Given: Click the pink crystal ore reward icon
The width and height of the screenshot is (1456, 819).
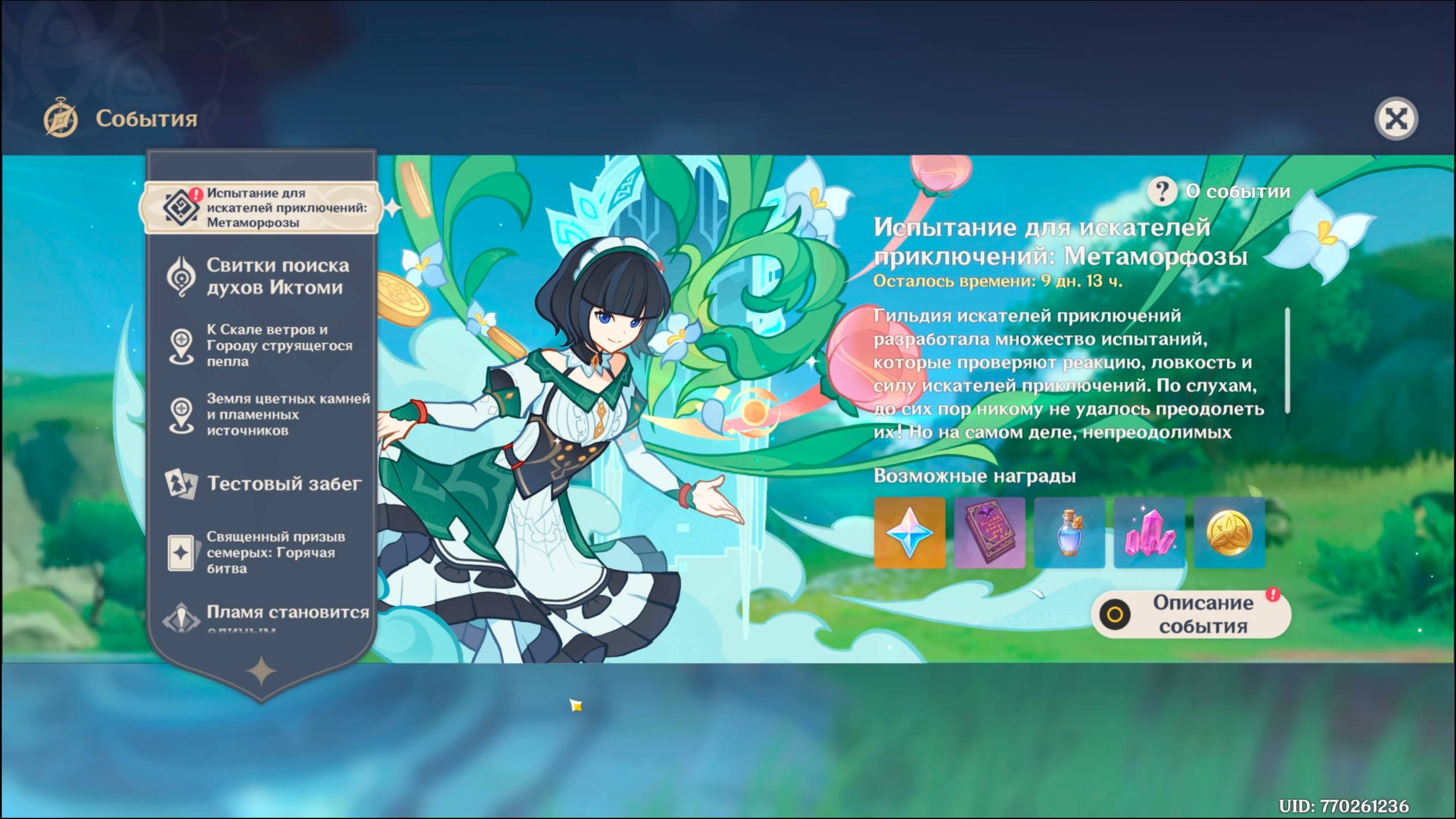Looking at the screenshot, I should 1149,533.
